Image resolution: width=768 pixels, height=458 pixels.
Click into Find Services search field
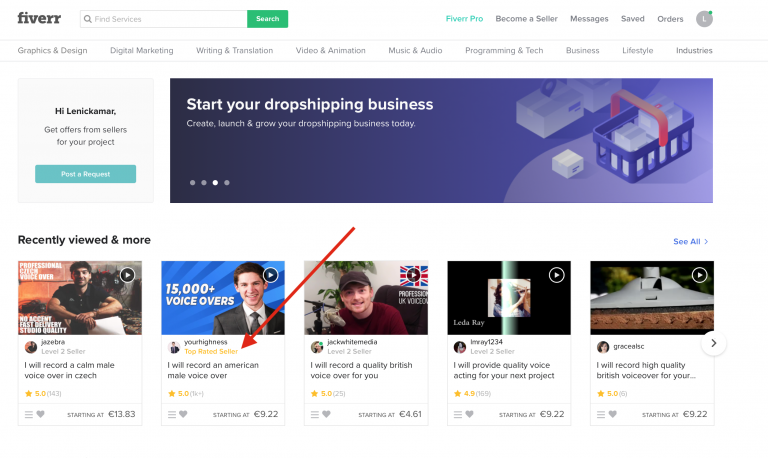coord(164,19)
